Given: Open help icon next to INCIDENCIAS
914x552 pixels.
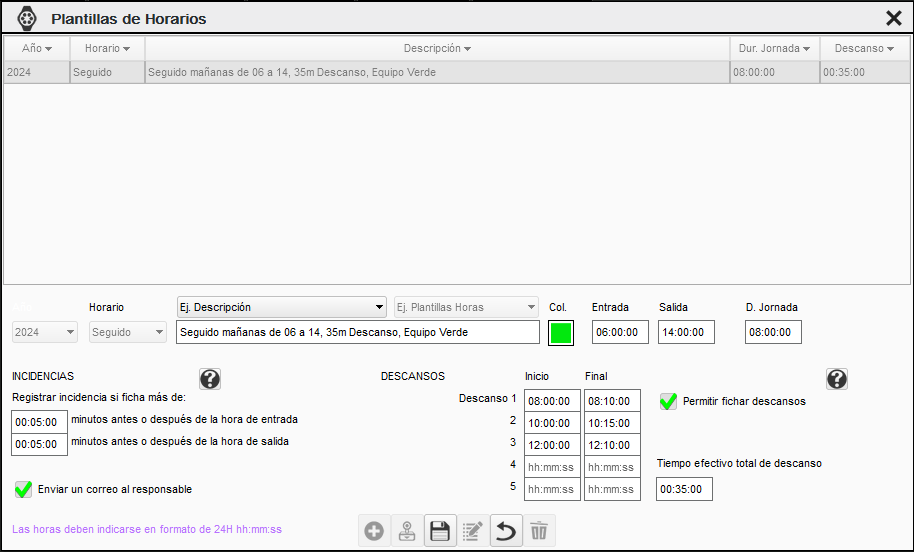Looking at the screenshot, I should [210, 378].
